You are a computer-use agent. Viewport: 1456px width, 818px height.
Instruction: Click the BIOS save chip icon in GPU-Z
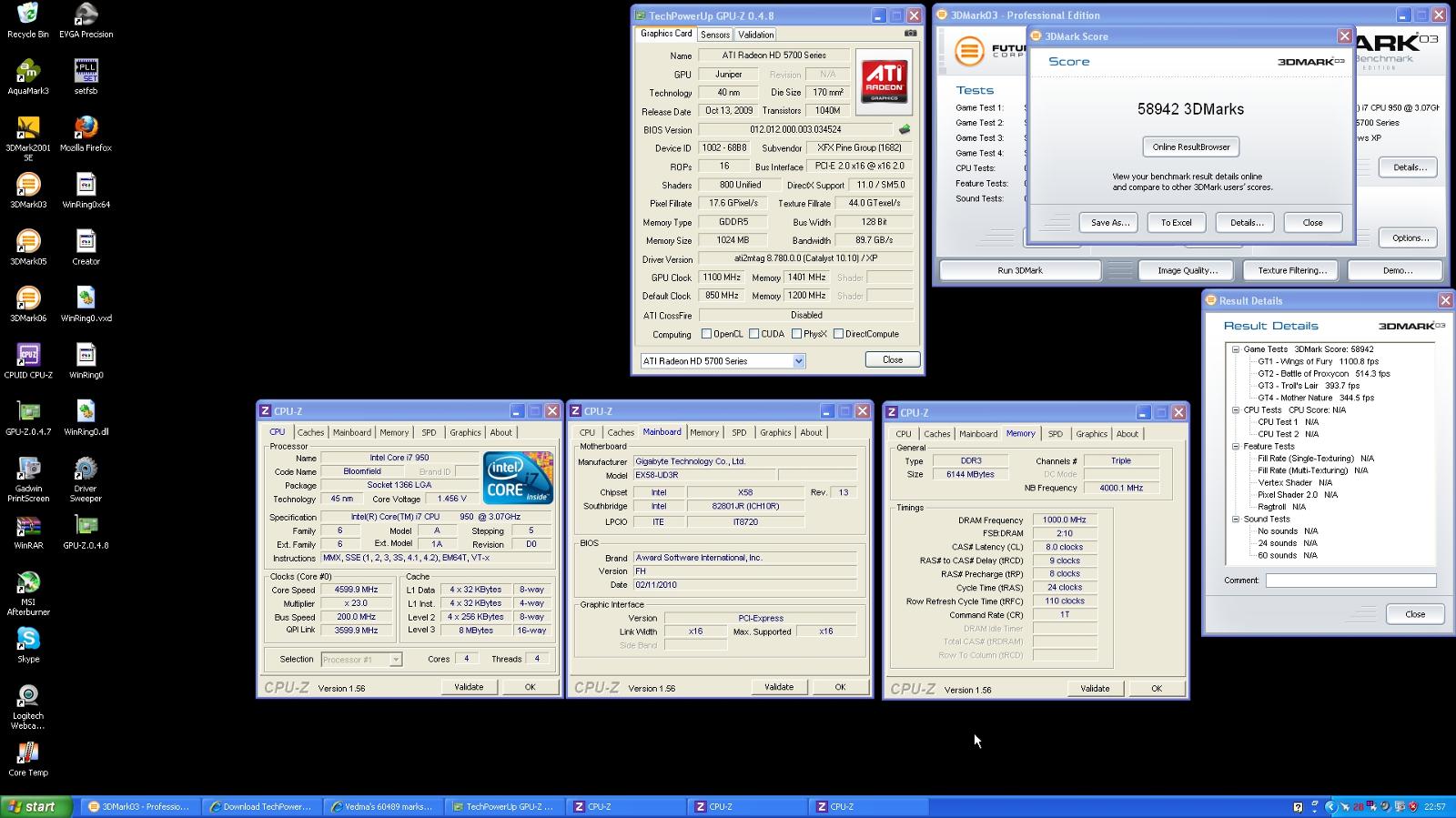905,129
